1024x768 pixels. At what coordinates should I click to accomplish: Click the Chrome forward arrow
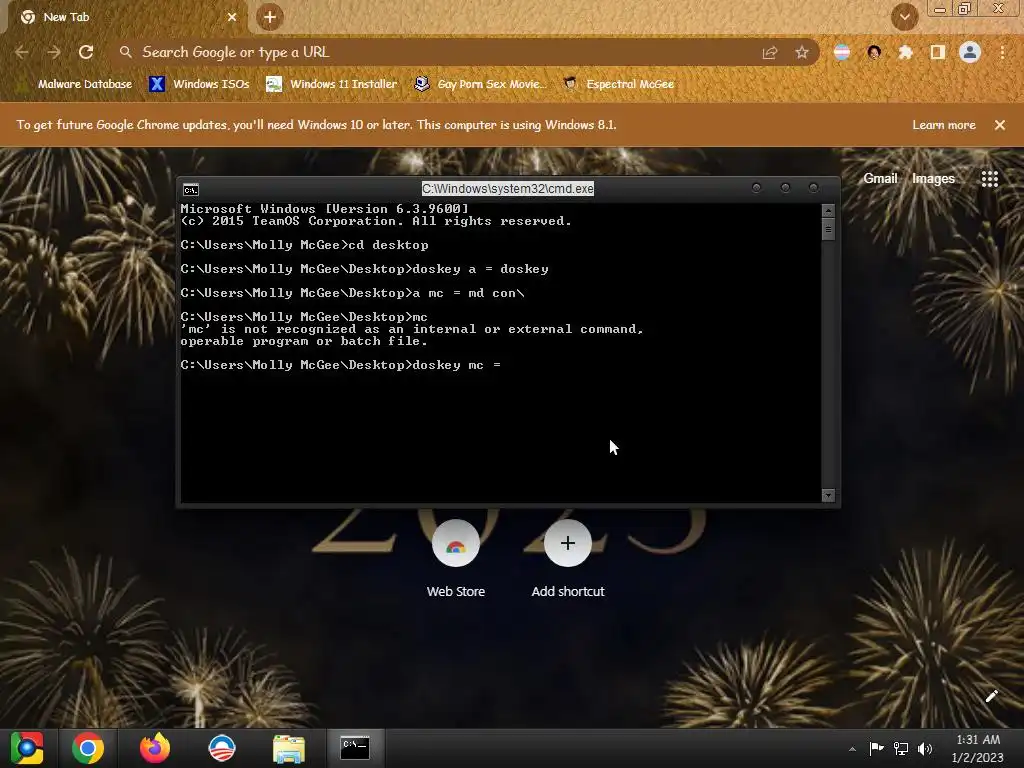[x=54, y=52]
